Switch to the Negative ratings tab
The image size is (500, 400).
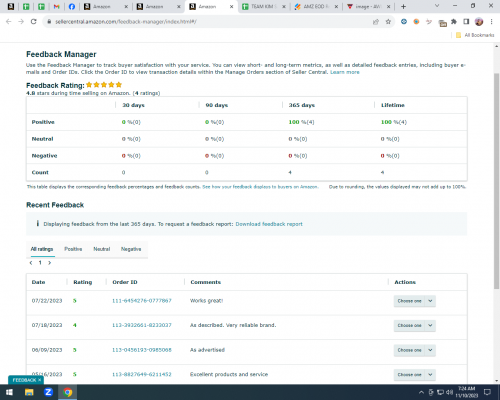click(x=131, y=249)
